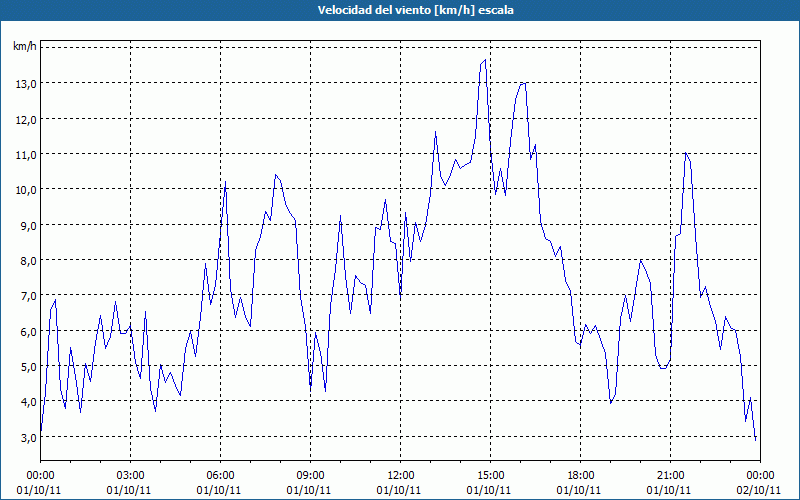800x500 pixels.
Task: Select the 12,0 y-axis label
Action: tap(27, 119)
